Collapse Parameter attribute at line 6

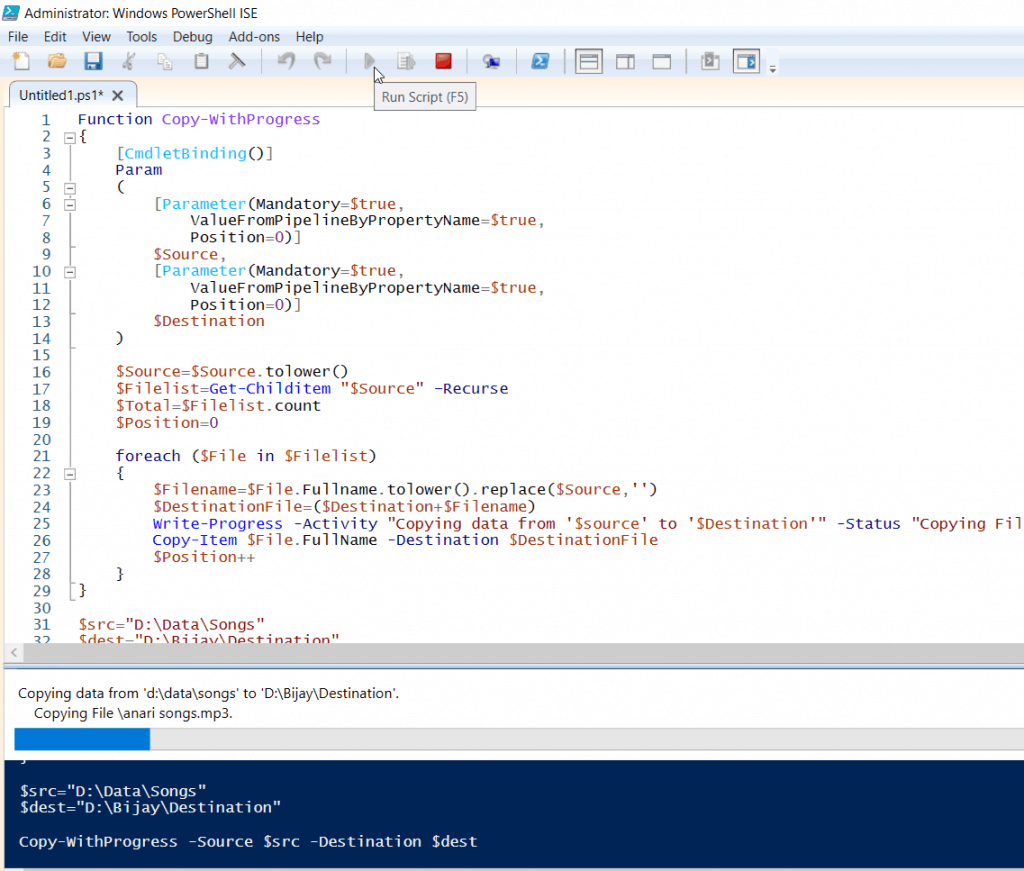coord(70,205)
